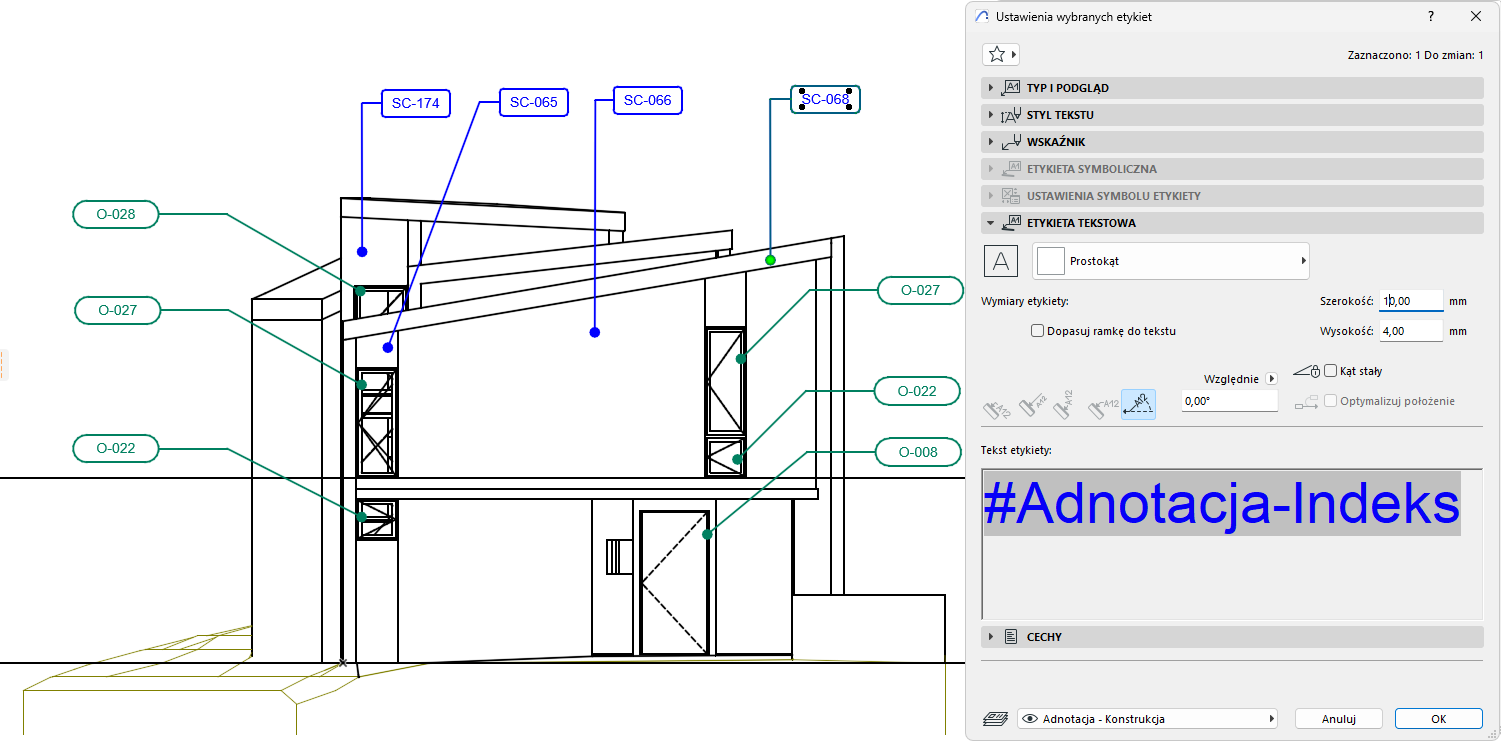This screenshot has height=741, width=1501.
Task: Click the angle lock icon beside Kąt stały
Action: pos(1307,371)
